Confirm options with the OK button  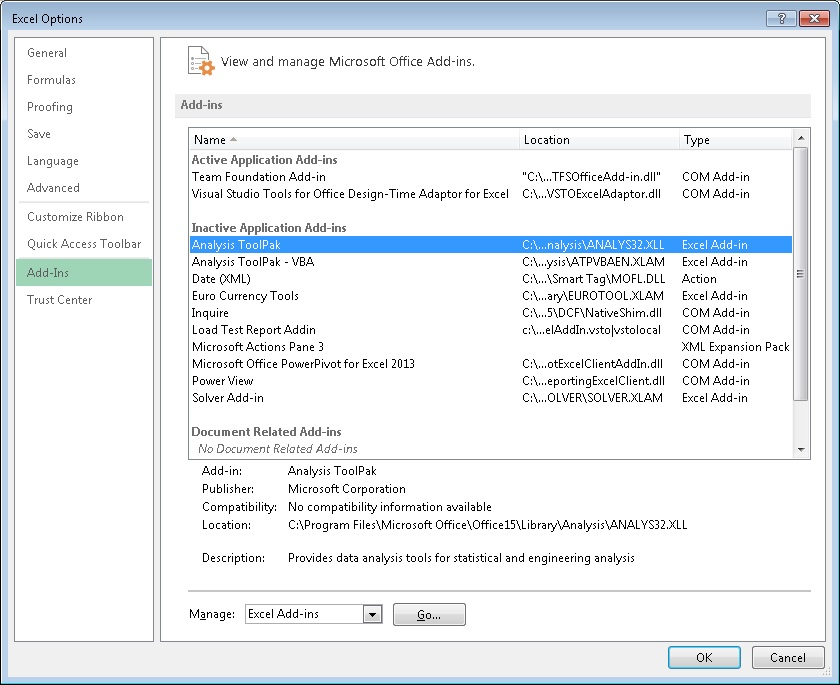pos(704,658)
